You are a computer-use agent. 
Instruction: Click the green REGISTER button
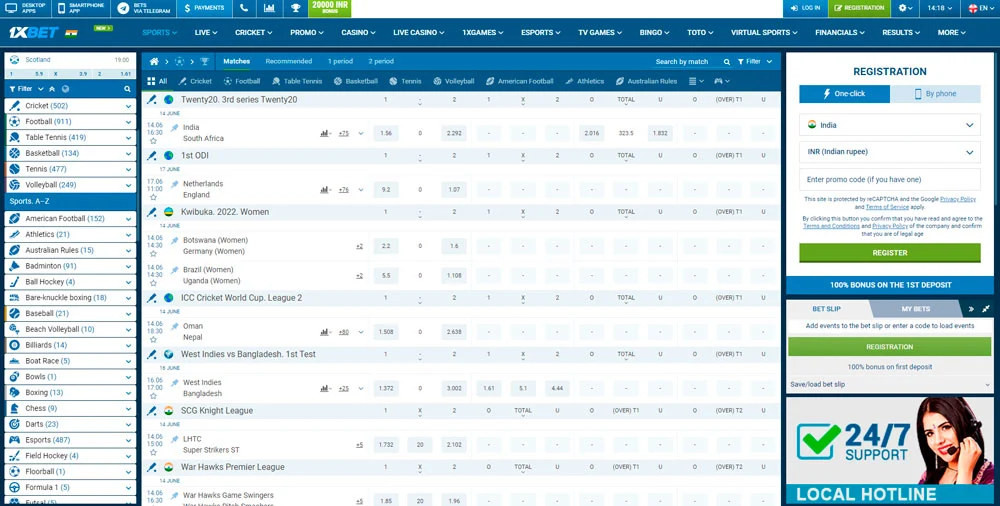point(890,253)
